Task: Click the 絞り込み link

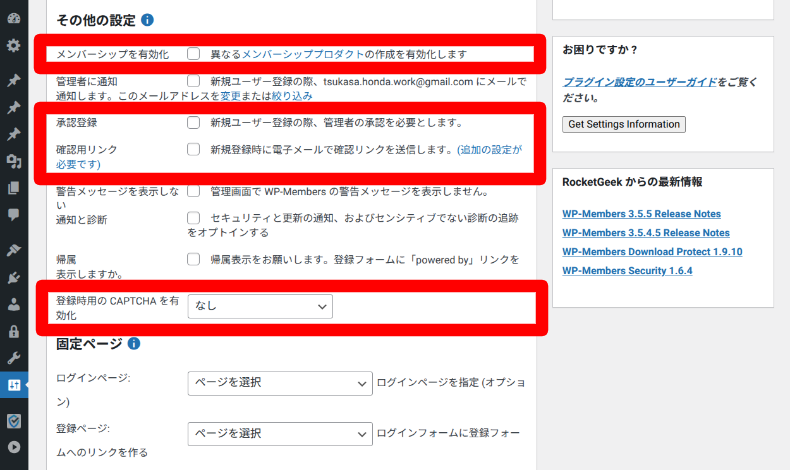Action: (x=292, y=96)
